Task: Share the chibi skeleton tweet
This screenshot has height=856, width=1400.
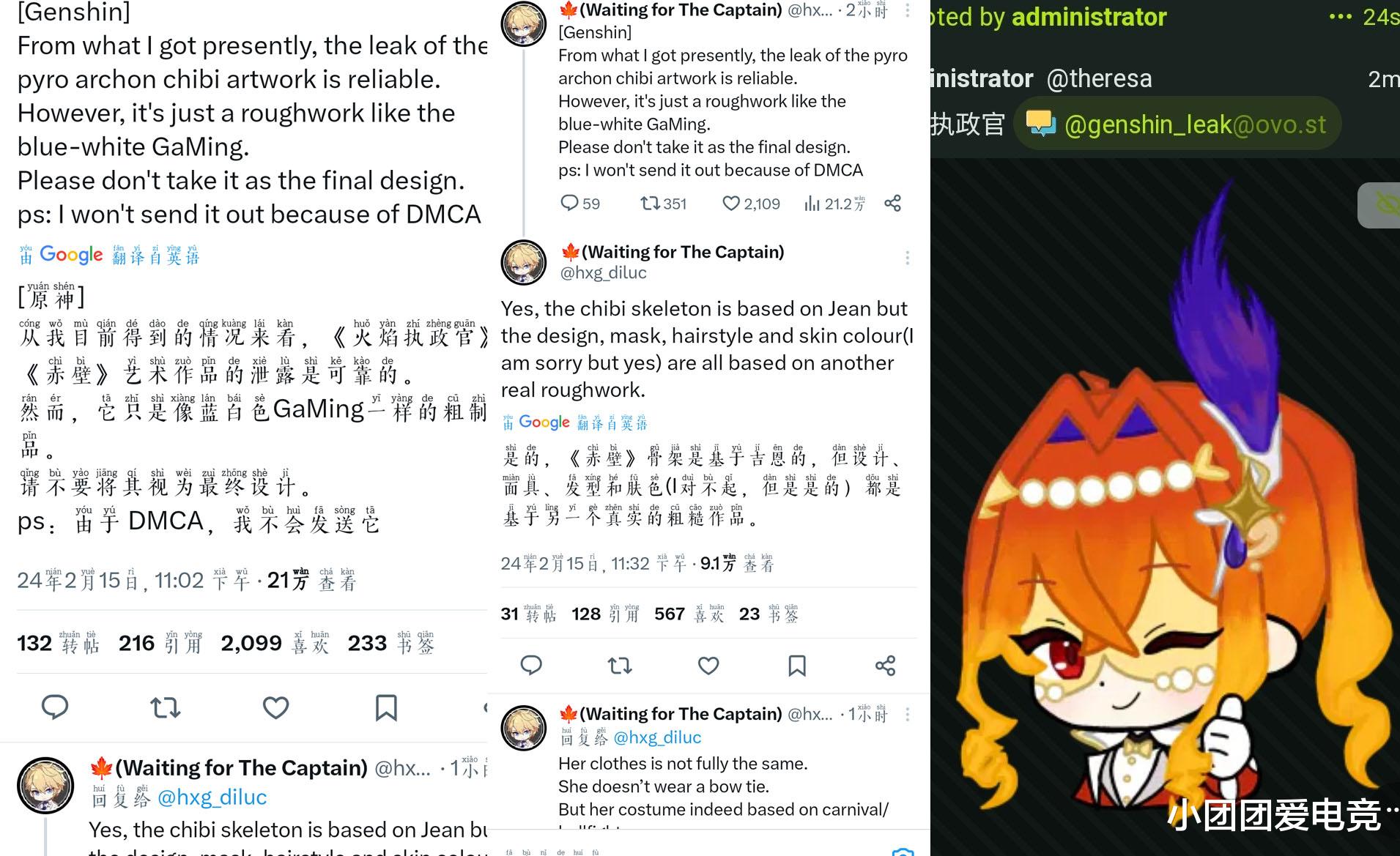Action: click(886, 665)
